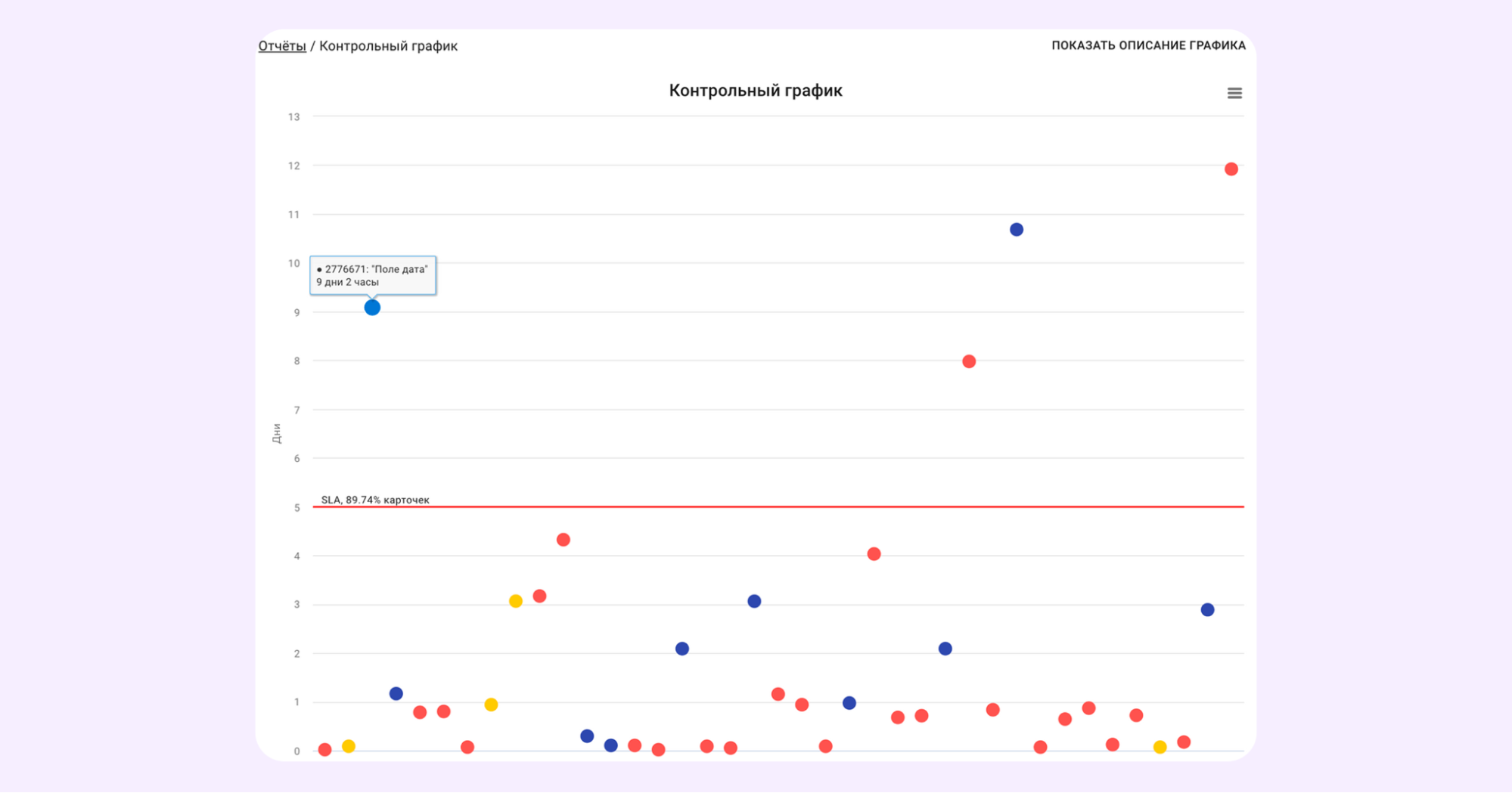This screenshot has height=793, width=1512.
Task: Click the tooltip for card 2776671
Action: coord(372,275)
